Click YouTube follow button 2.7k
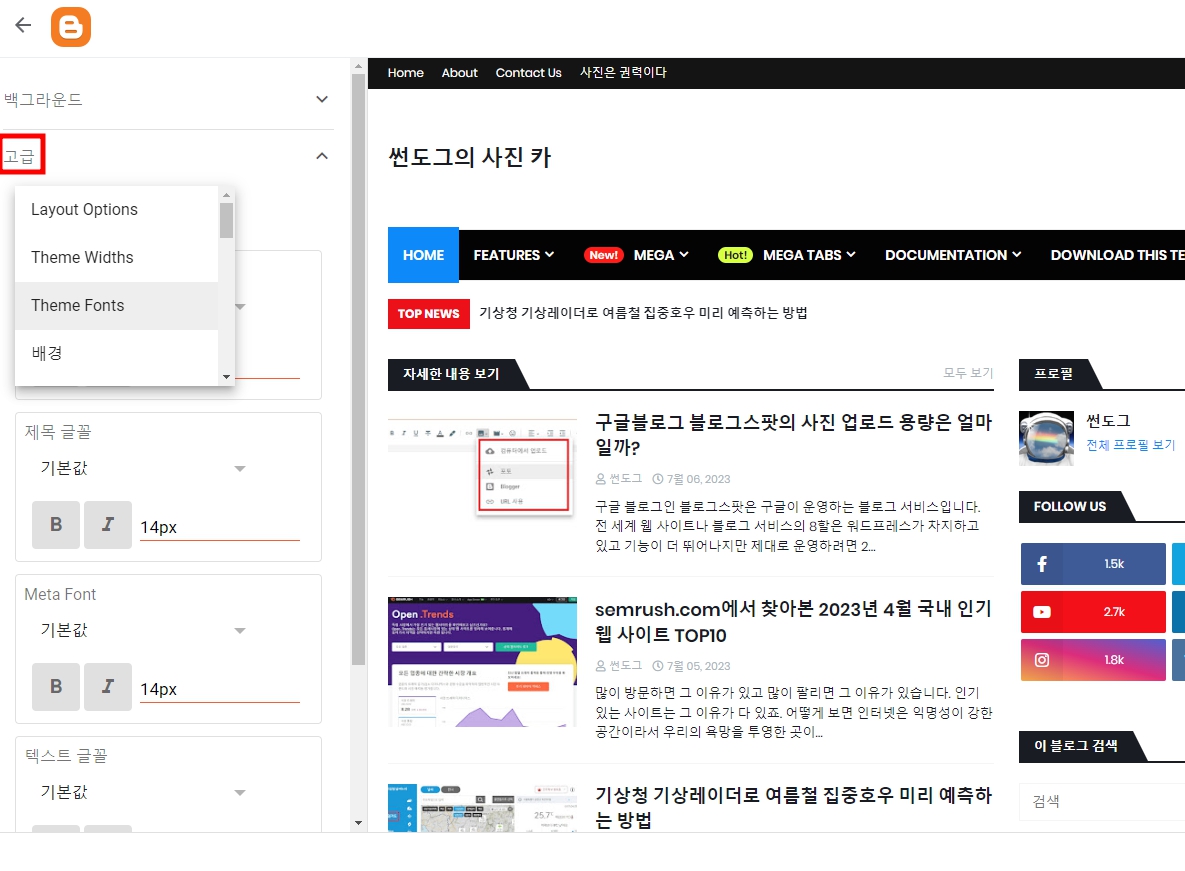The image size is (1185, 871). [1093, 612]
